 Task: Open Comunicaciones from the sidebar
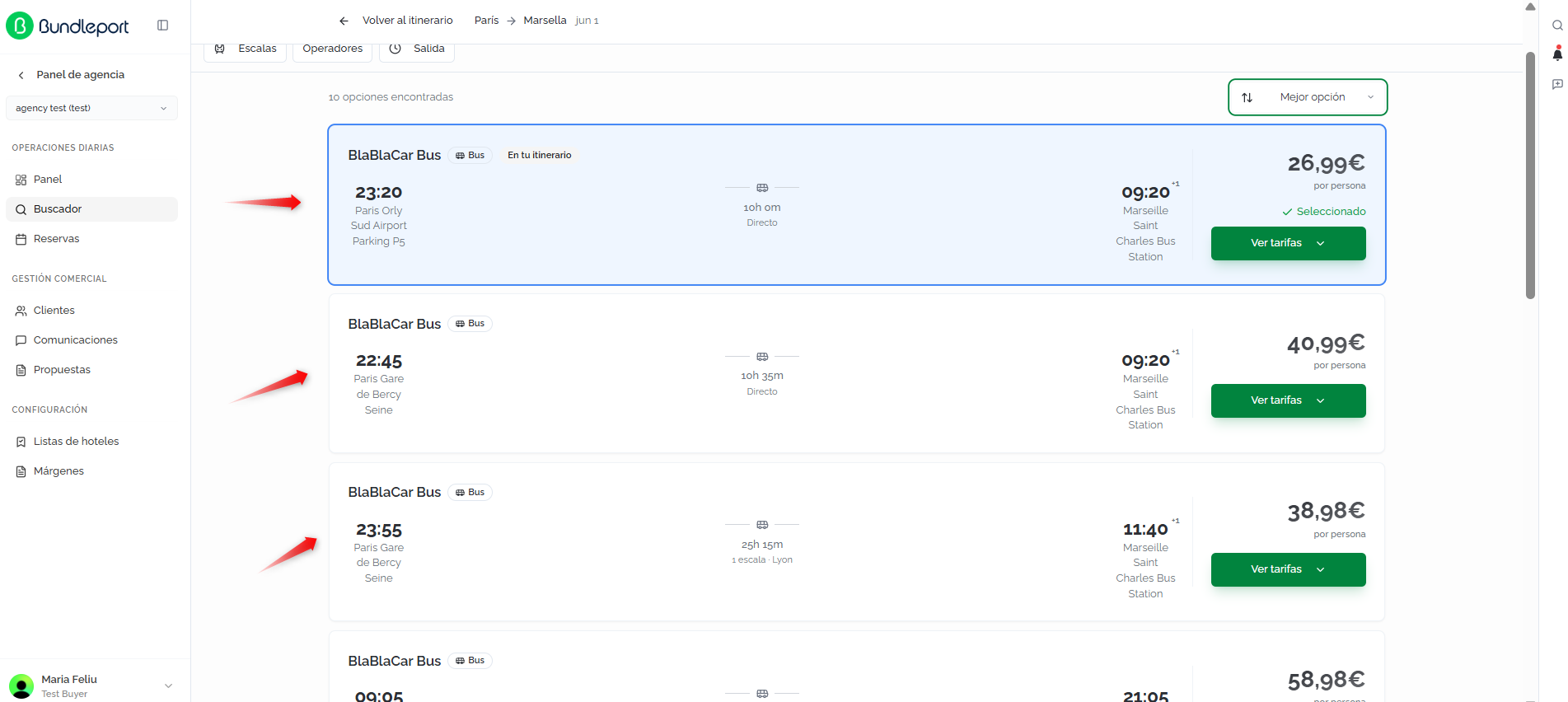click(91, 340)
